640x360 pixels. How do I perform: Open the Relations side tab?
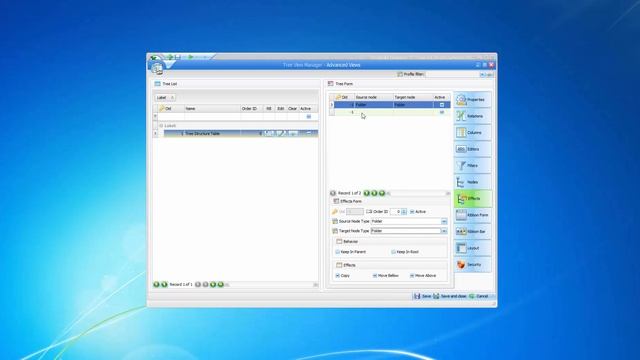coord(473,116)
